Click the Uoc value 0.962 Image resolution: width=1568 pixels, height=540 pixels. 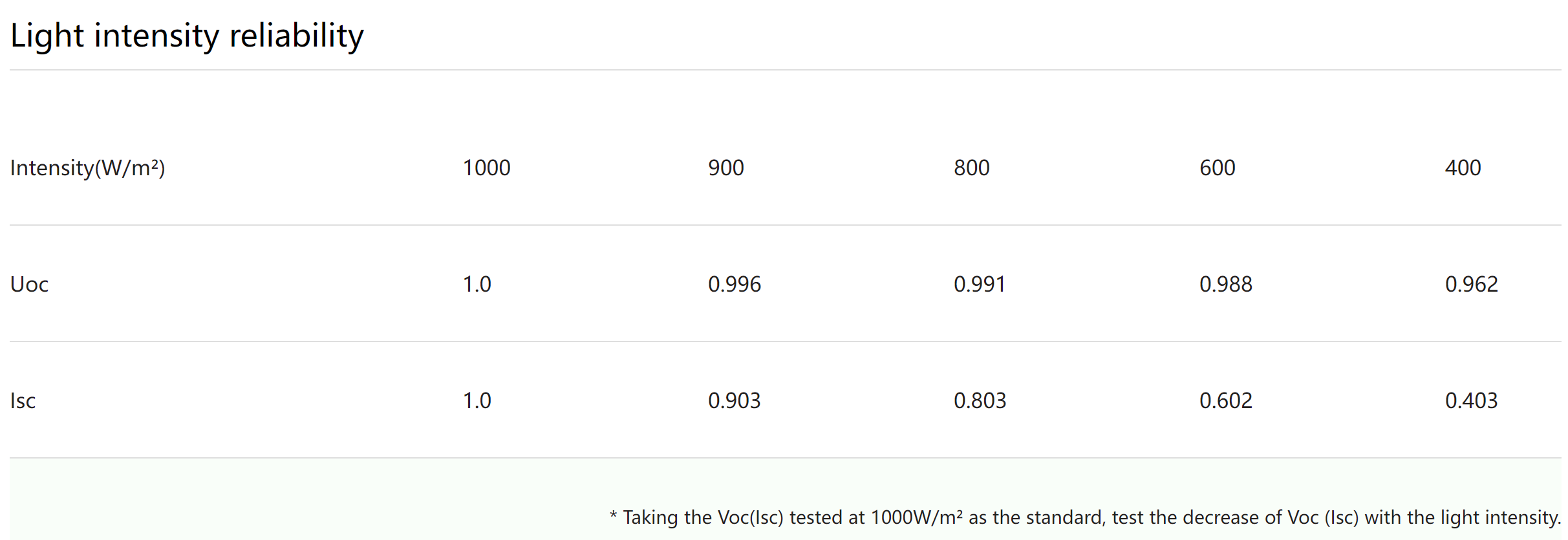pyautogui.click(x=1472, y=285)
